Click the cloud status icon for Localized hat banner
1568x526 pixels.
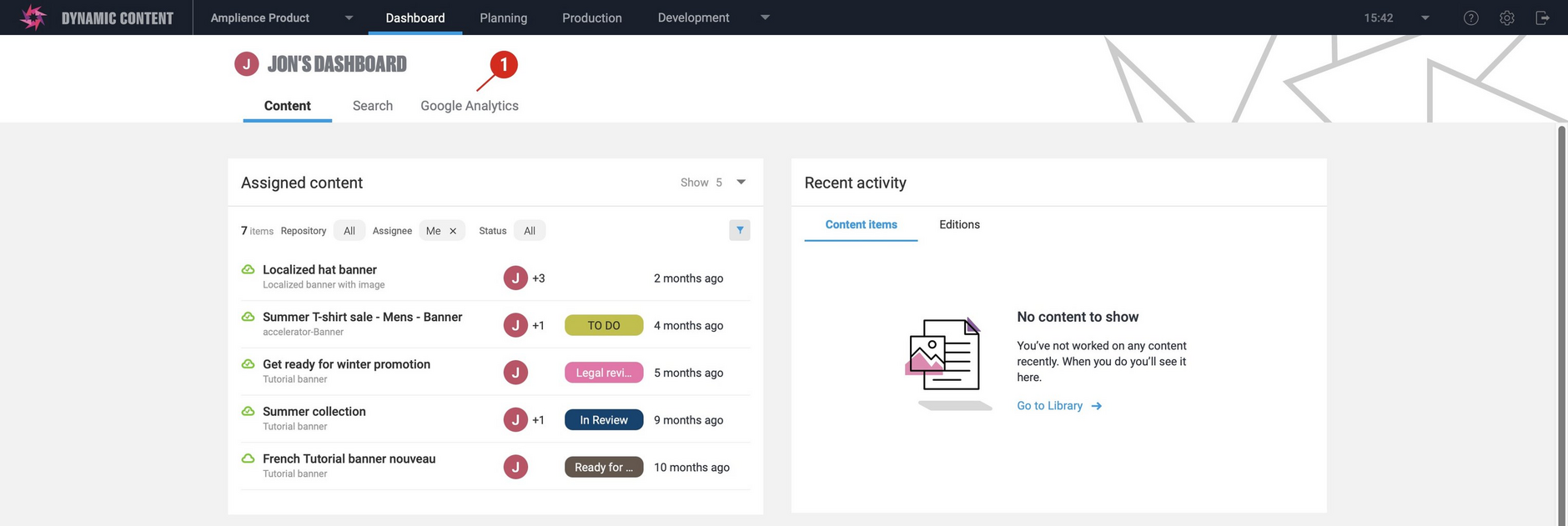[x=248, y=269]
